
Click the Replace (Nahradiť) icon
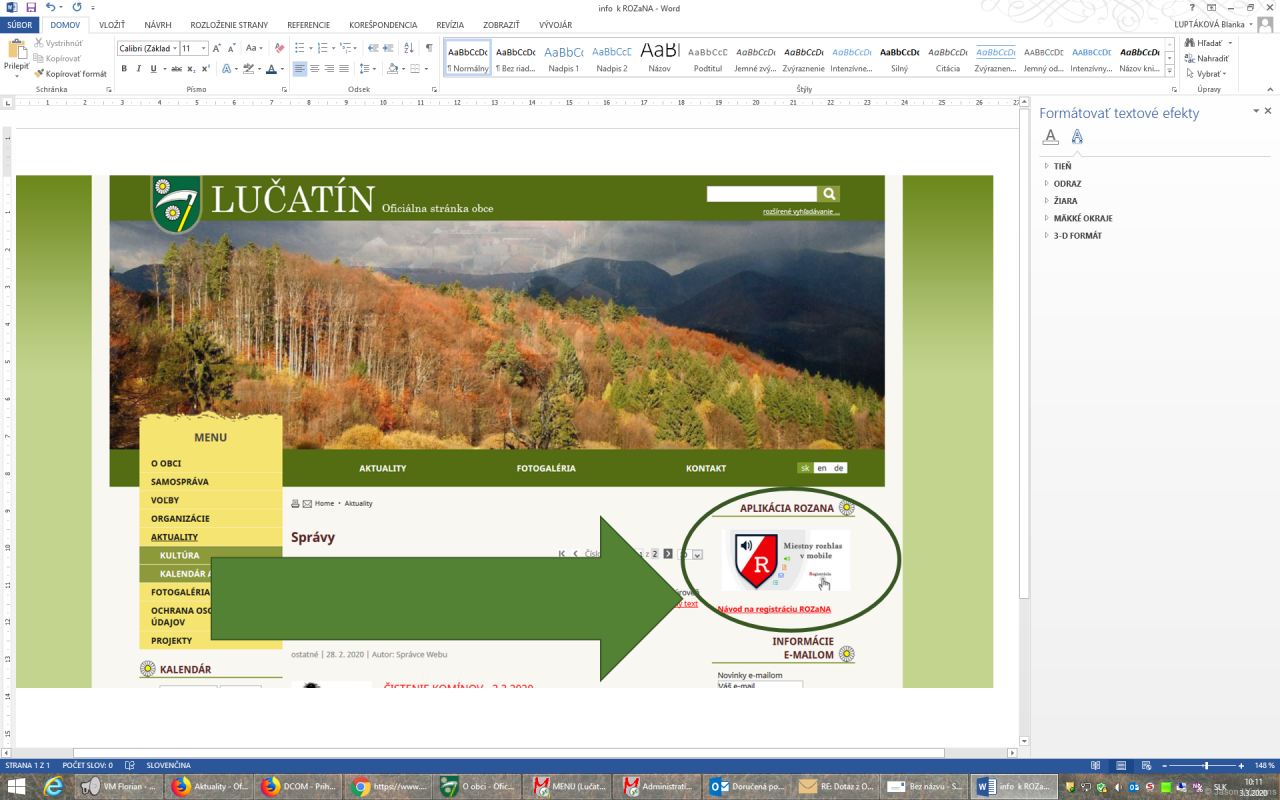point(1188,58)
